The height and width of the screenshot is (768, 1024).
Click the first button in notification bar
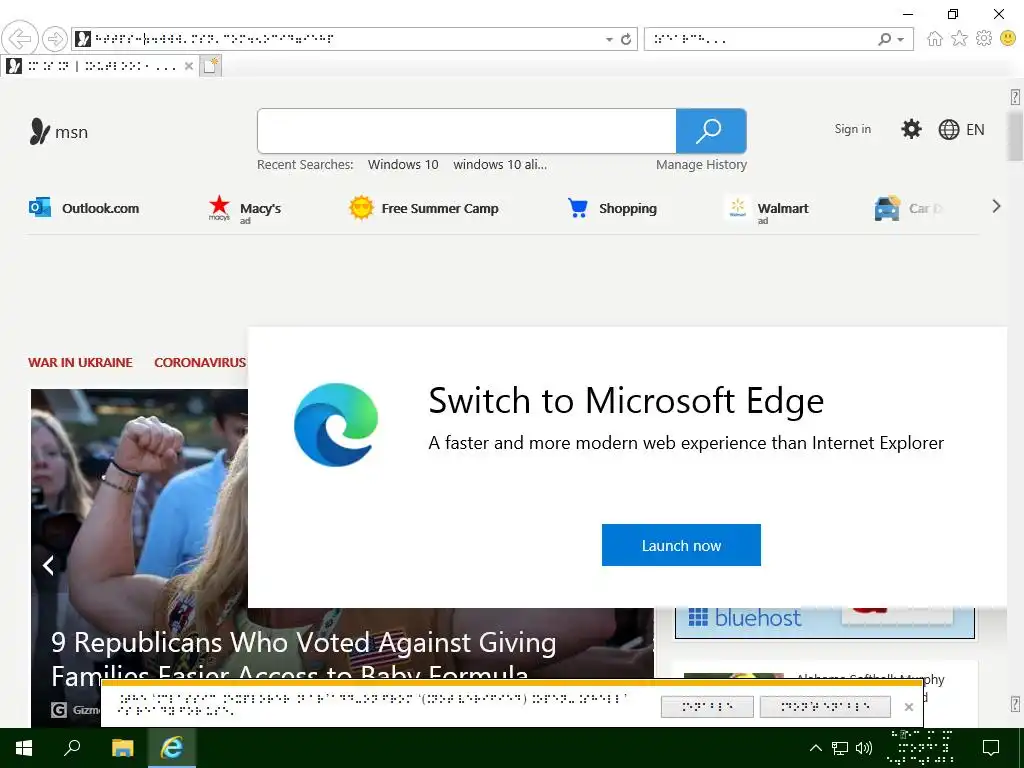[707, 707]
